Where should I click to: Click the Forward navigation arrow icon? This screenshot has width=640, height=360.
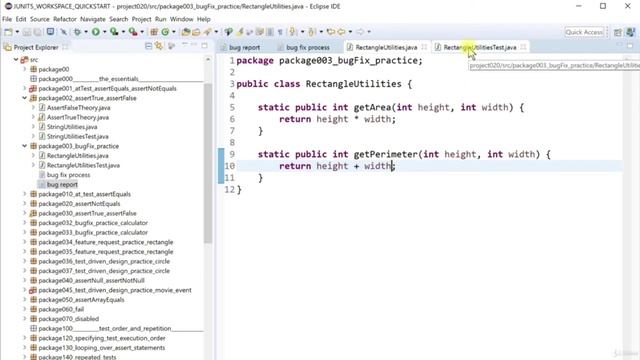(x=360, y=32)
